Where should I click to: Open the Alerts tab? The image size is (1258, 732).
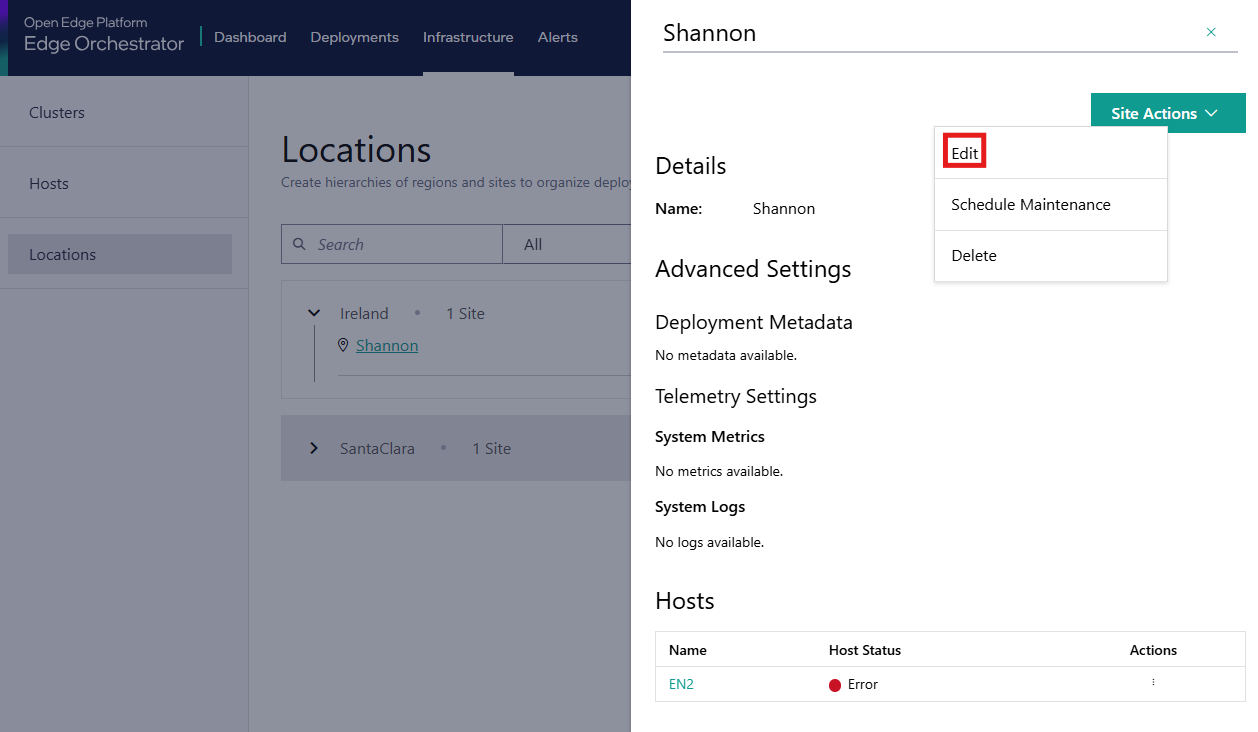[557, 37]
